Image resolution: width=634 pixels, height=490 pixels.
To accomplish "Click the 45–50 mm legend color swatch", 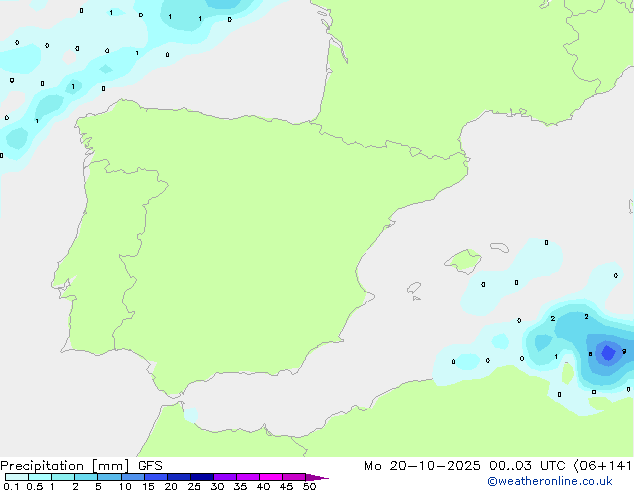I will (294, 477).
